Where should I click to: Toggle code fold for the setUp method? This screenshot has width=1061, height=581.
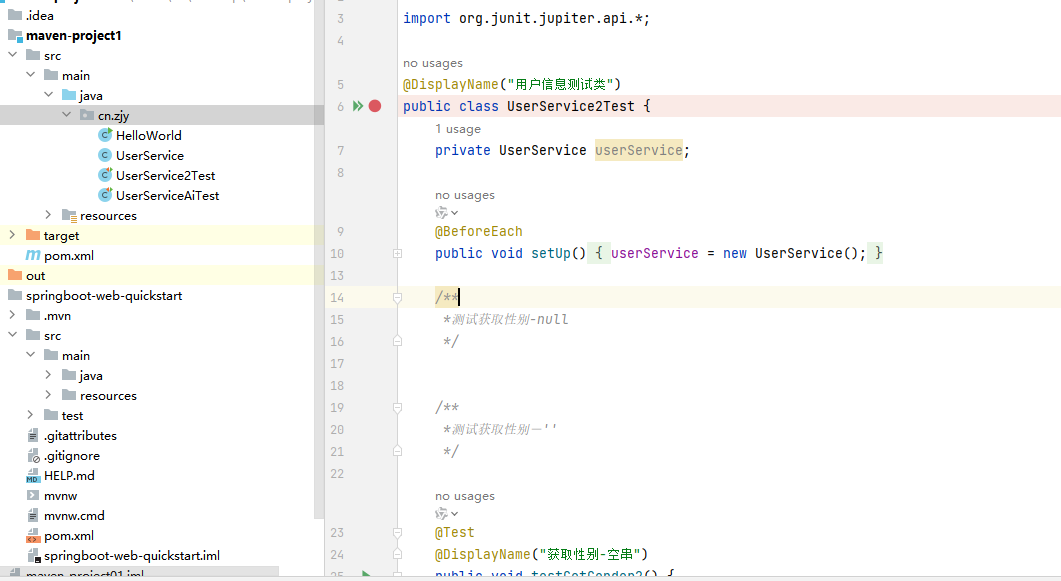click(397, 254)
